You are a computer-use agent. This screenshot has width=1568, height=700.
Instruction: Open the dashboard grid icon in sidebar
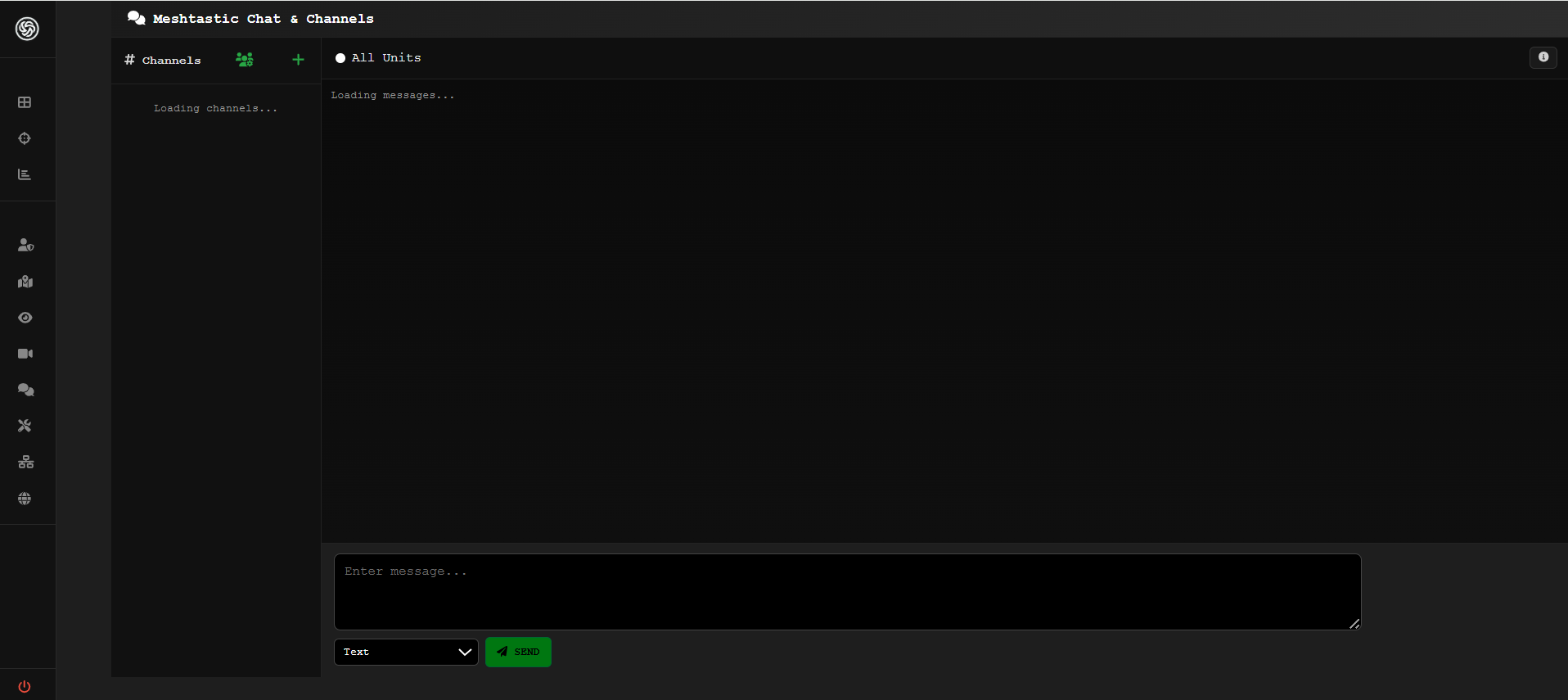click(25, 102)
